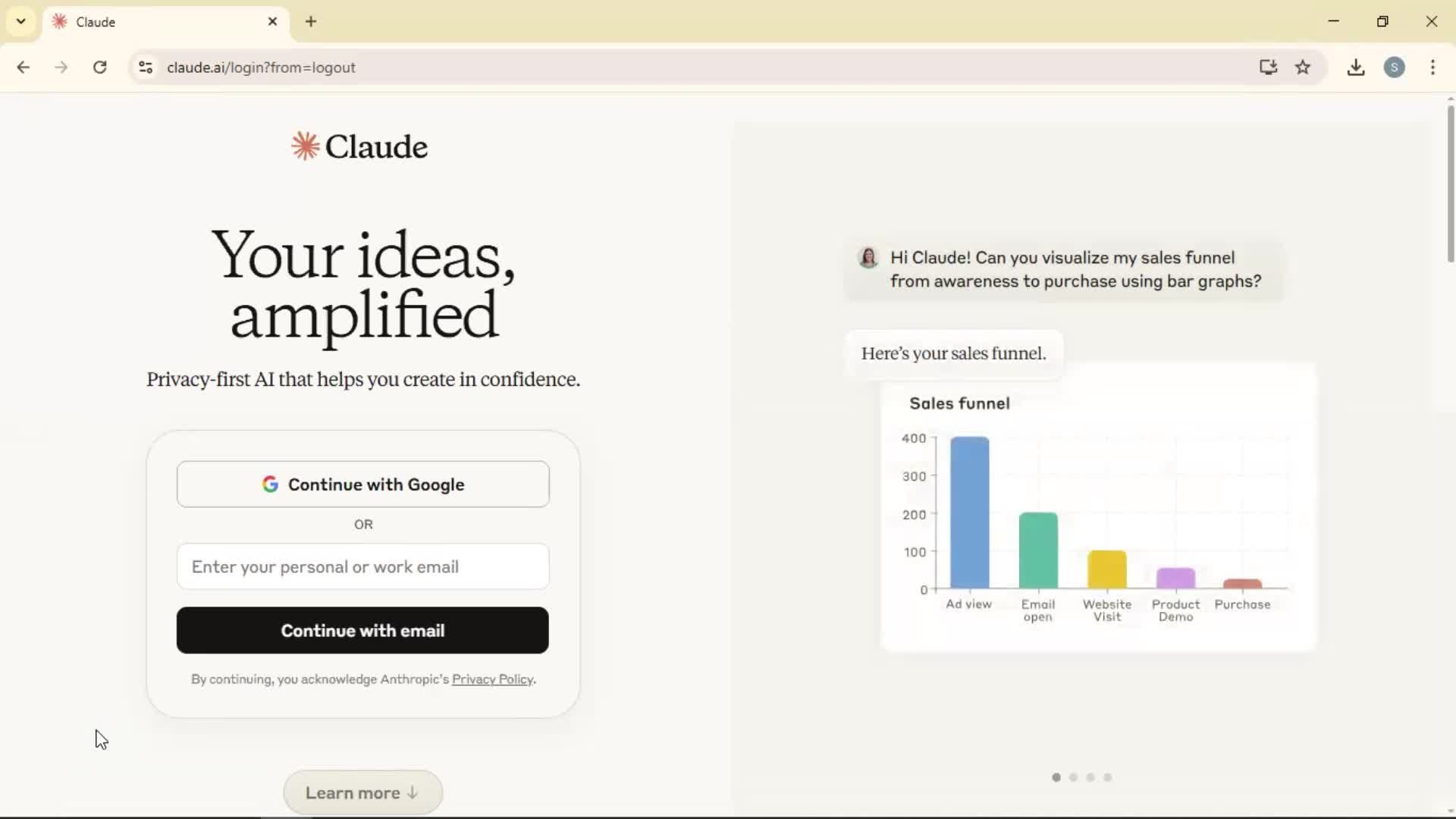Open the browser downloads icon

click(x=1356, y=67)
